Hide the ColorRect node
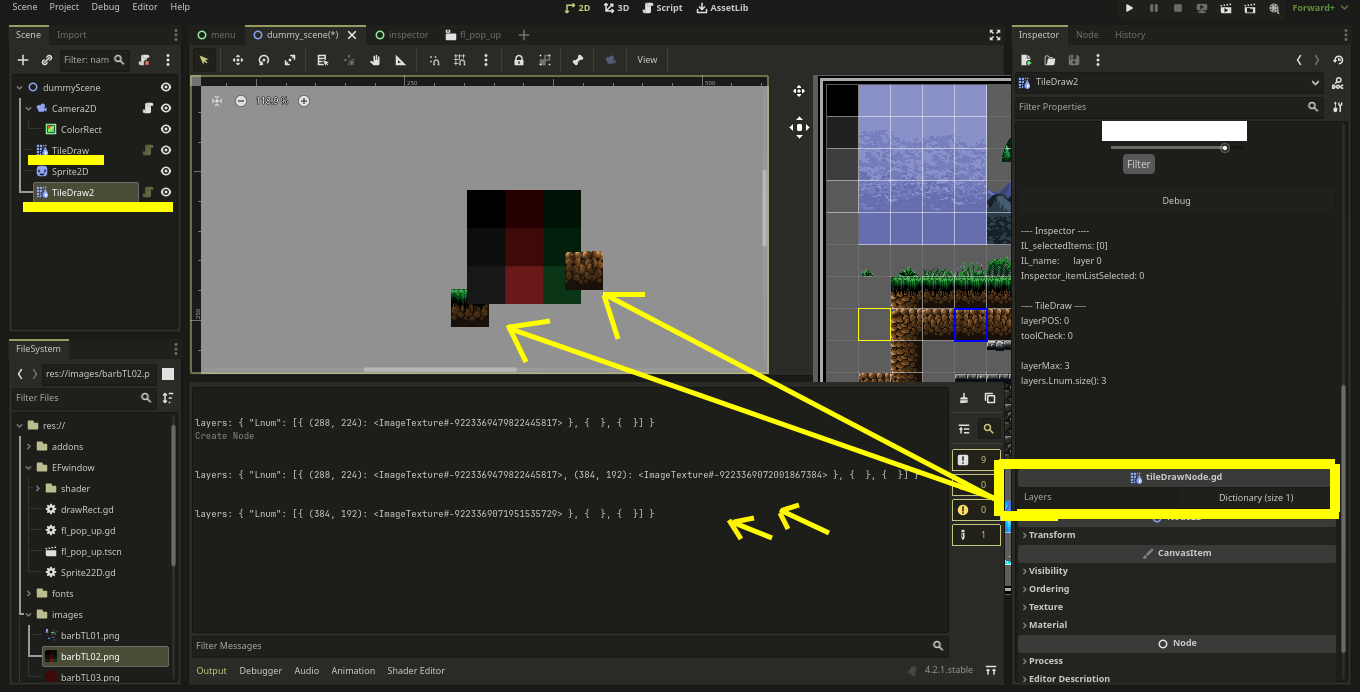This screenshot has width=1360, height=692. tap(166, 129)
